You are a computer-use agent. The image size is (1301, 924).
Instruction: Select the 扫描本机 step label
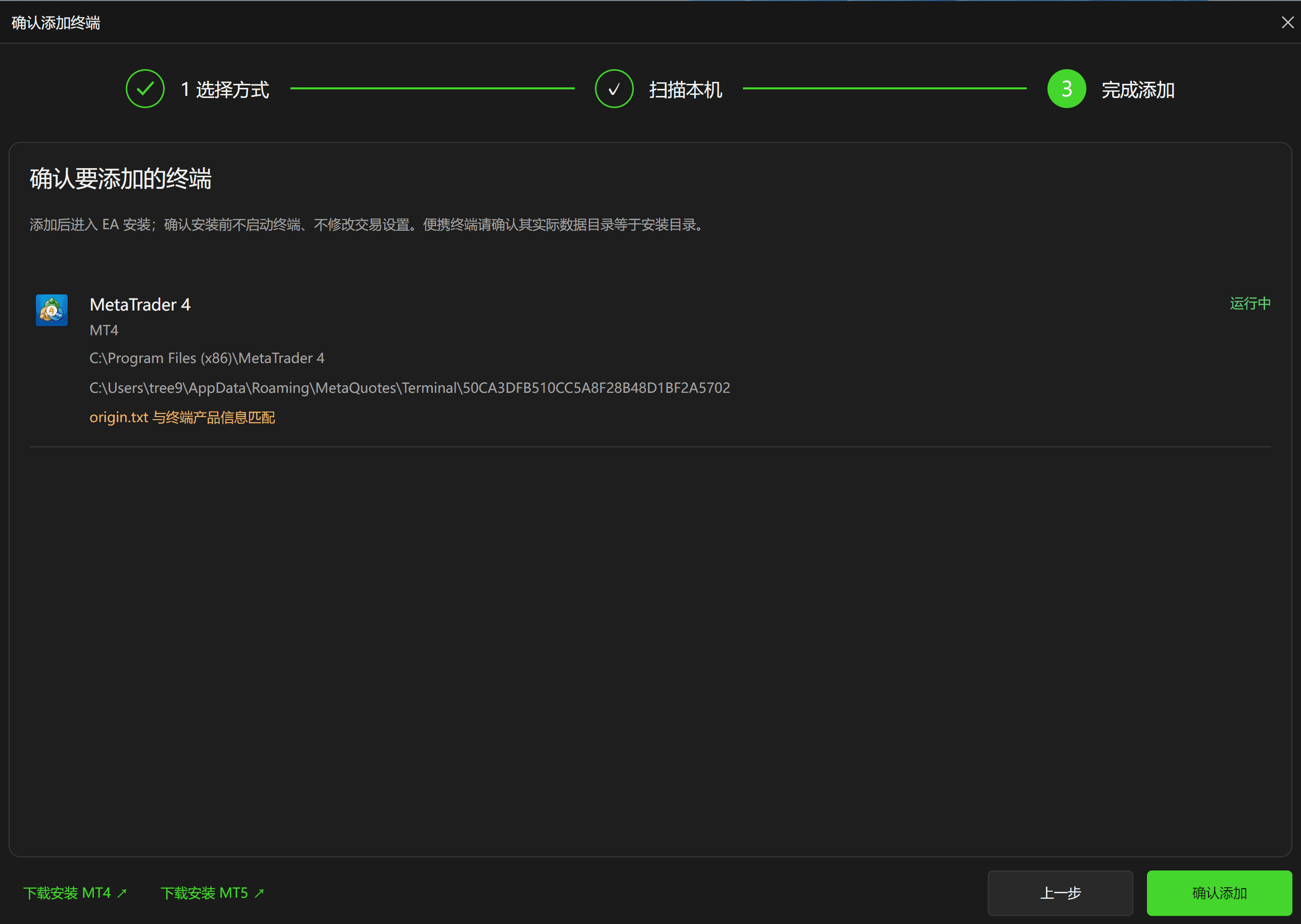tap(686, 90)
